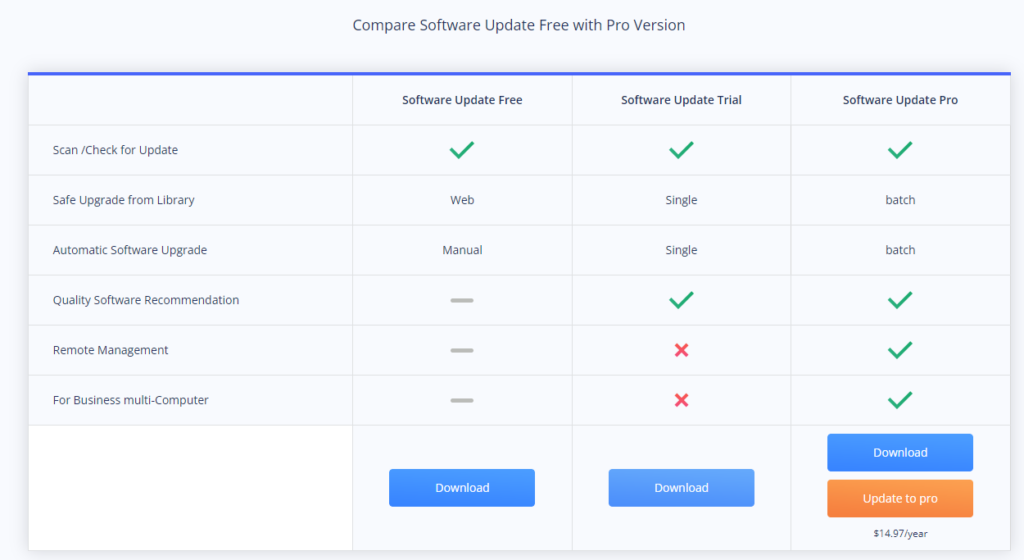Click red X for Business multi-Computer in Trial
The width and height of the screenshot is (1024, 560).
[681, 400]
